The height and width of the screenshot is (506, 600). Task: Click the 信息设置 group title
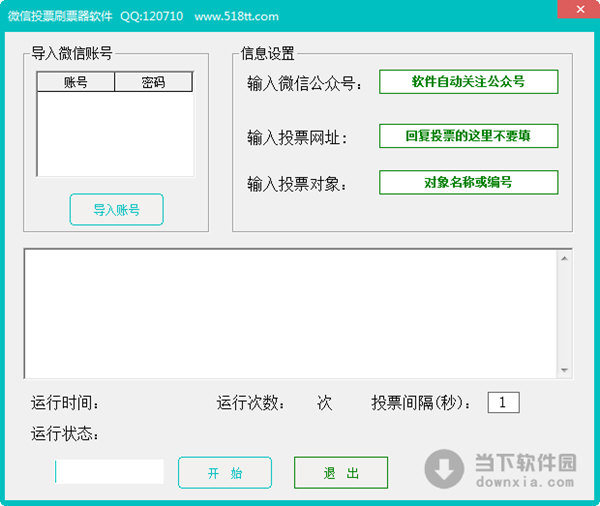[x=267, y=53]
